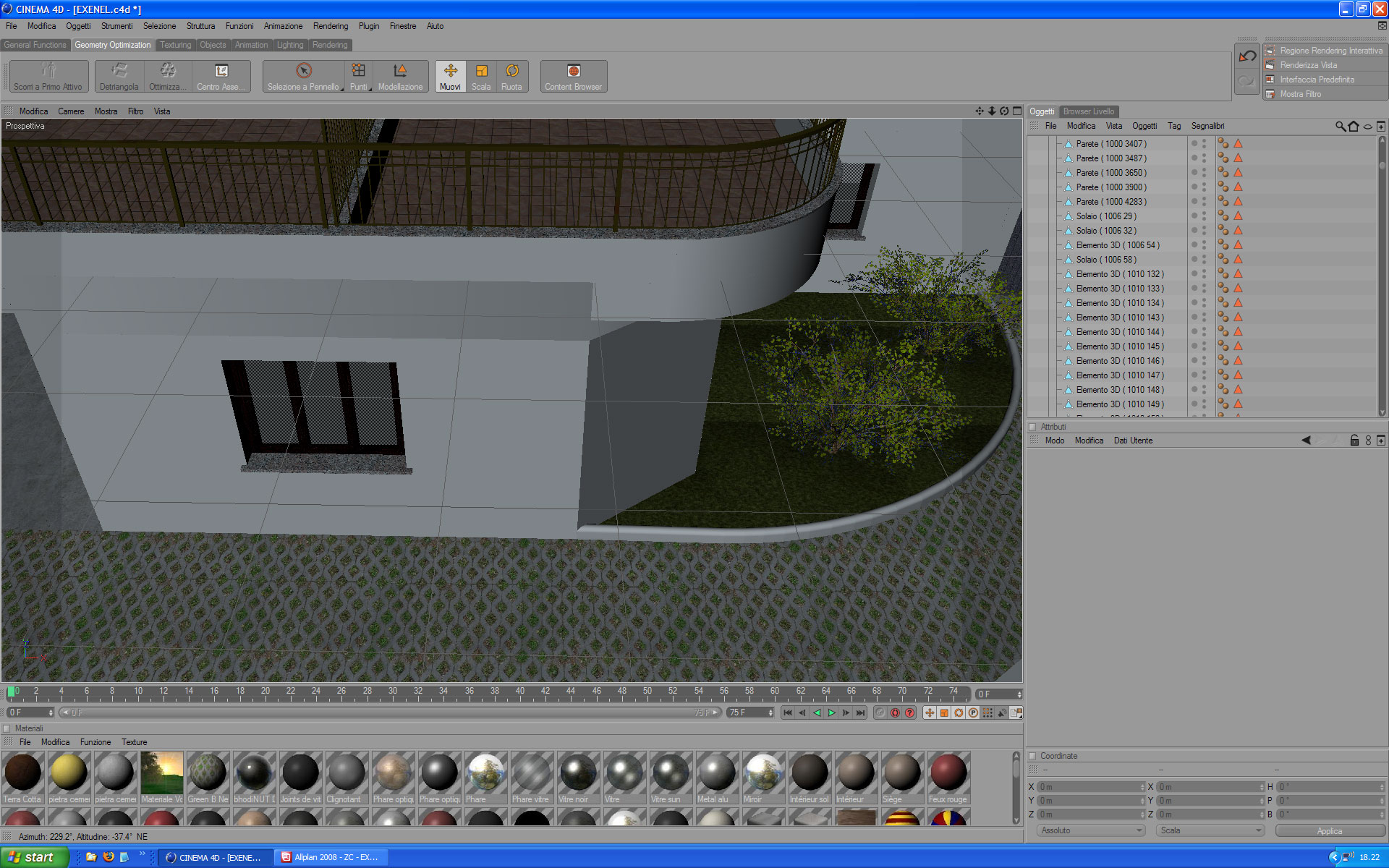1389x868 pixels.
Task: Toggle visibility dots for Solaio (1006 29)
Action: pyautogui.click(x=1204, y=216)
